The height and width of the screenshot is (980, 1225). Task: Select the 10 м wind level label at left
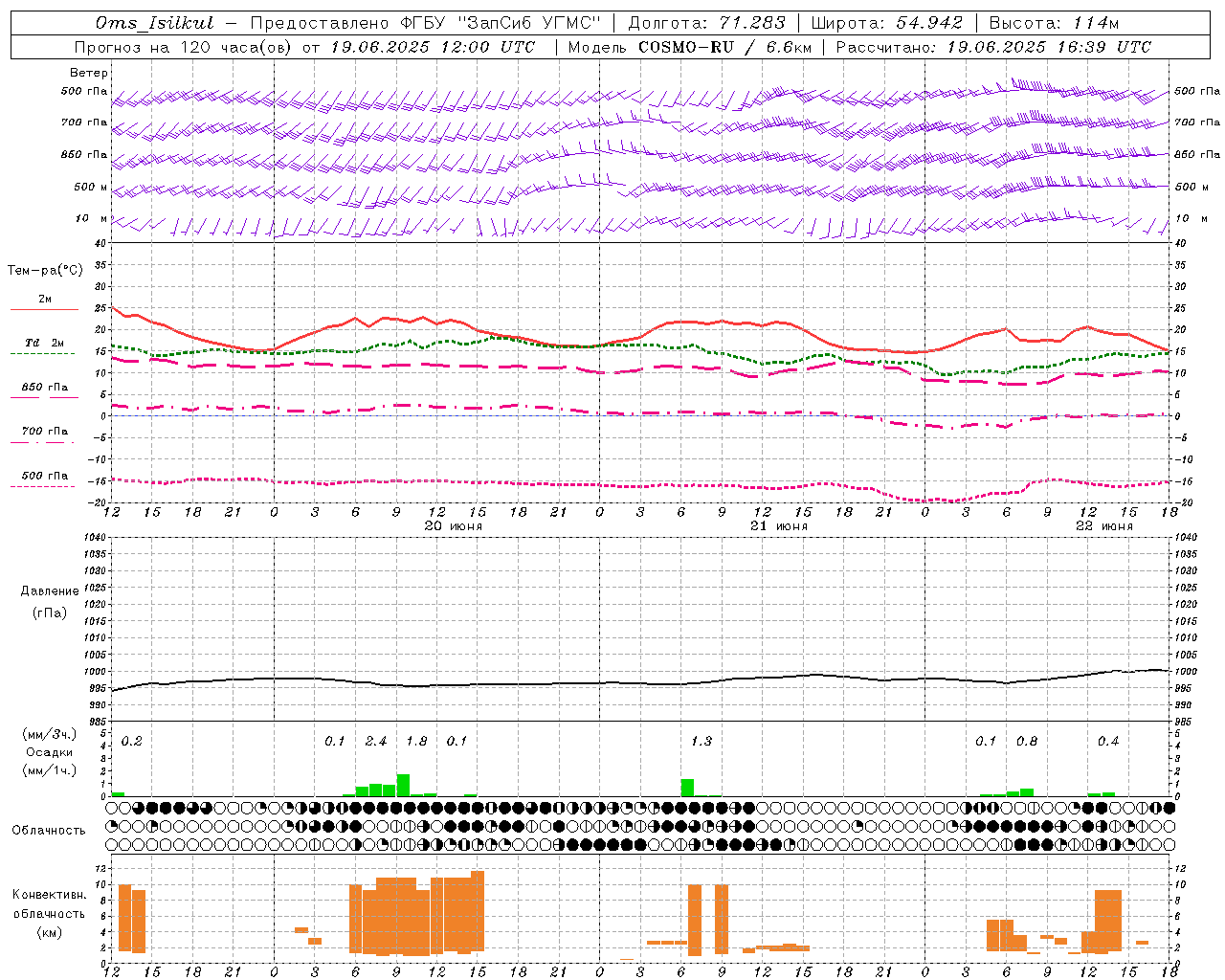tap(92, 218)
